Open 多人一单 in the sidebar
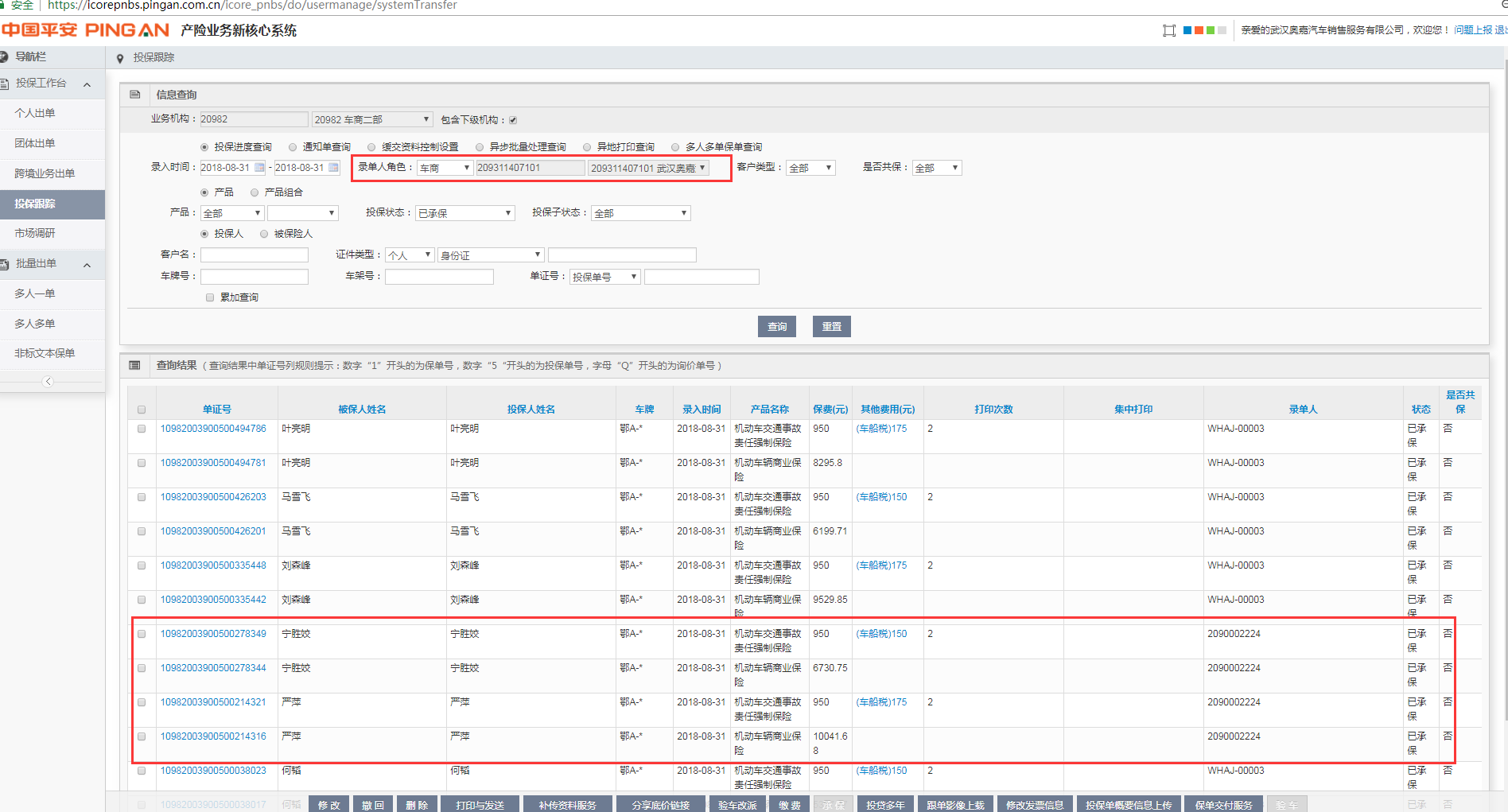Viewport: 1508px width, 812px height. [35, 293]
